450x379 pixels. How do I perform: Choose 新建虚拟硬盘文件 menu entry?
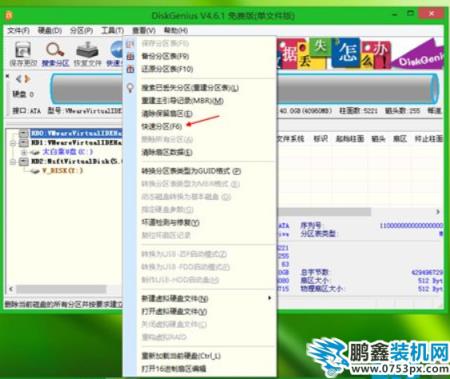pos(175,298)
